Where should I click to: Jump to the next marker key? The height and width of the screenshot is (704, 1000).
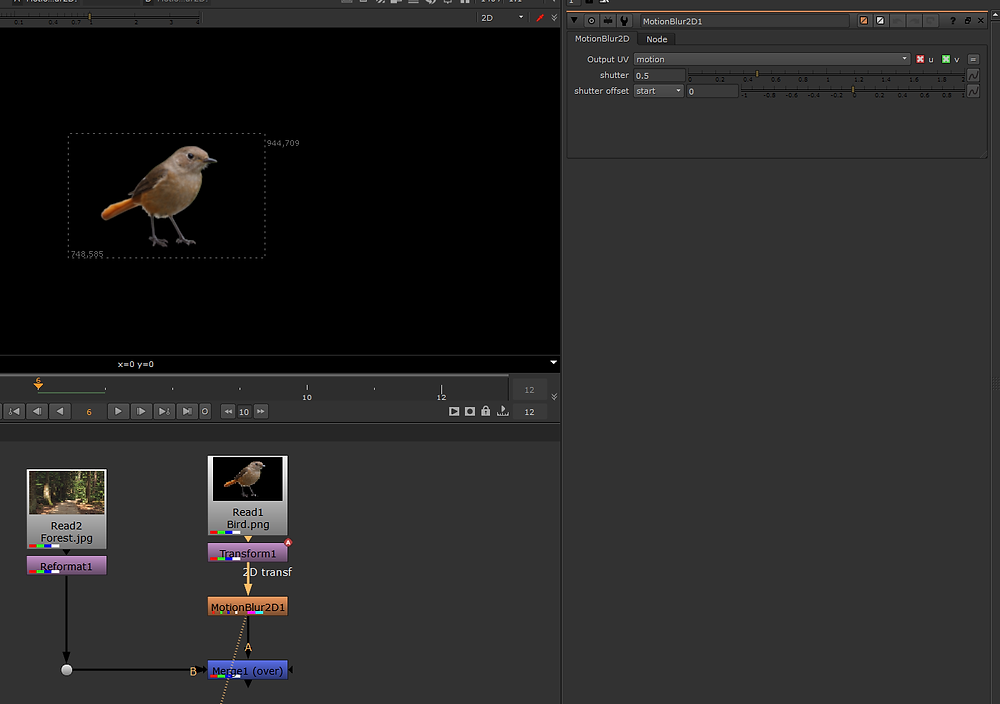click(164, 411)
